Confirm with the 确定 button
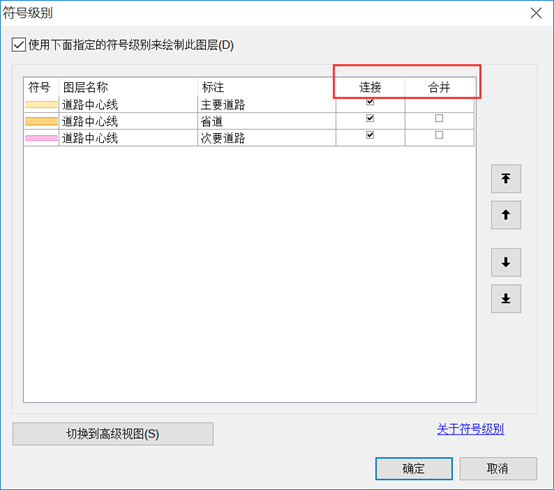This screenshot has width=554, height=490. (x=414, y=468)
